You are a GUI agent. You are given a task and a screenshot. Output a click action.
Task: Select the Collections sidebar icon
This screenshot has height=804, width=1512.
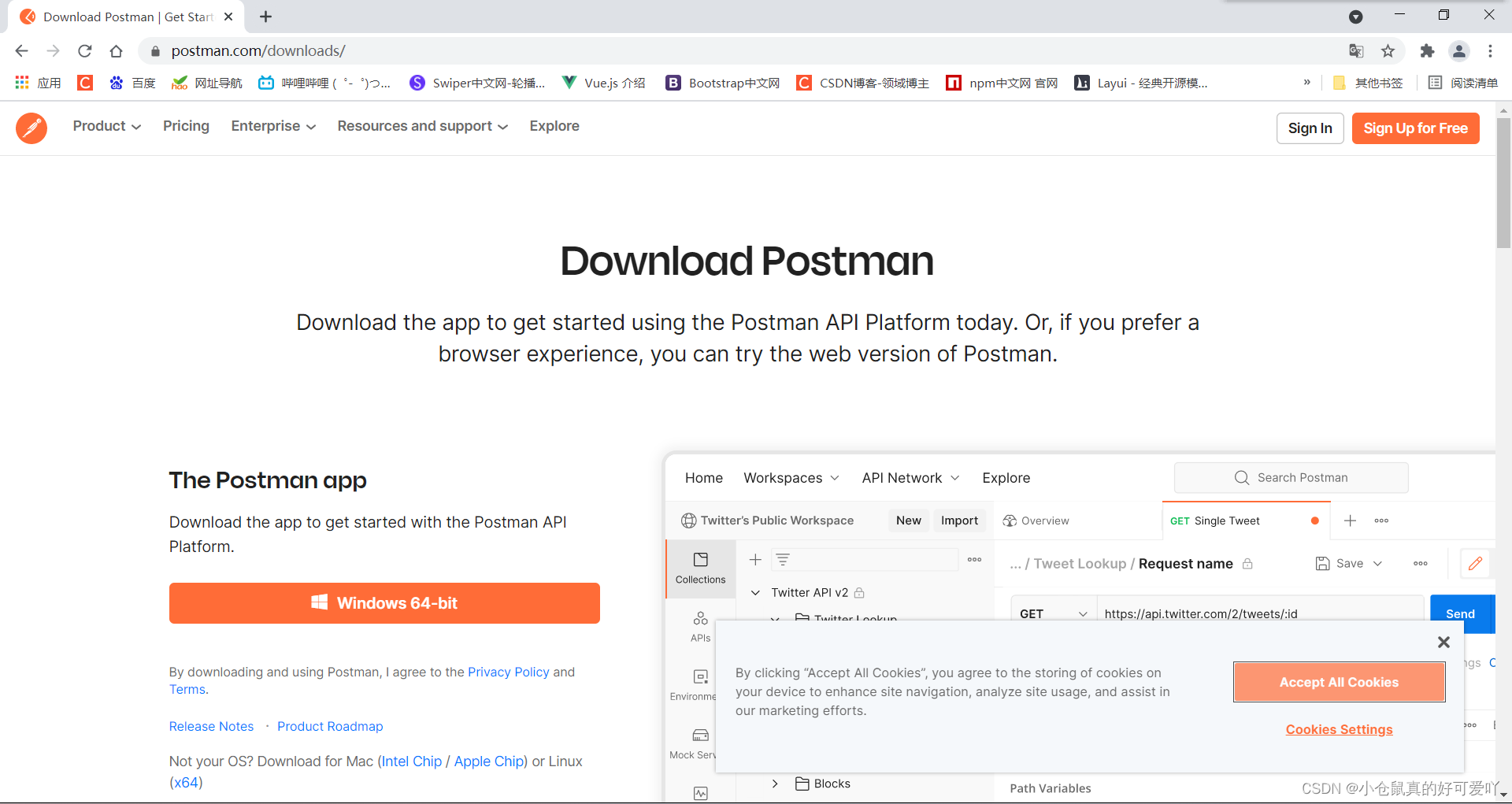(700, 568)
